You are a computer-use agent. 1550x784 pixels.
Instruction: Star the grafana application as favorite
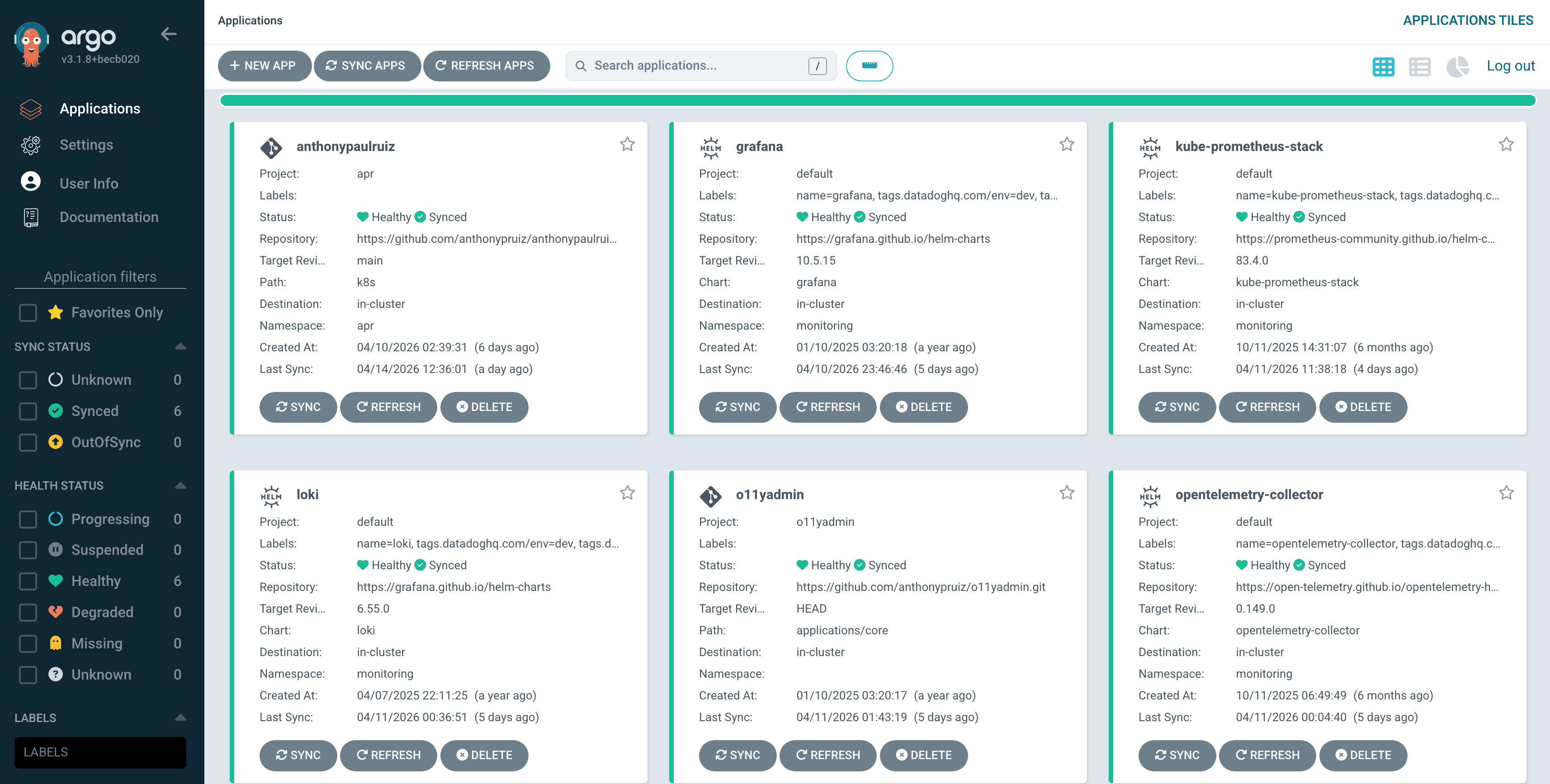click(1066, 144)
